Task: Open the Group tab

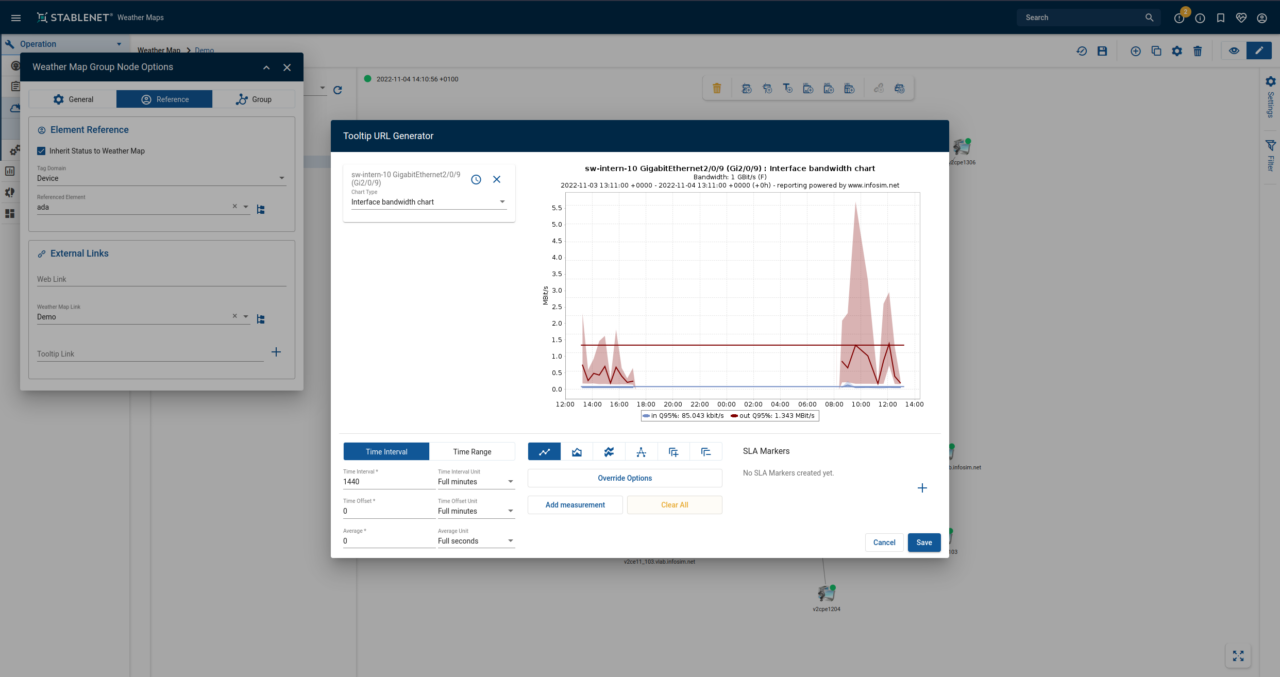Action: (254, 99)
